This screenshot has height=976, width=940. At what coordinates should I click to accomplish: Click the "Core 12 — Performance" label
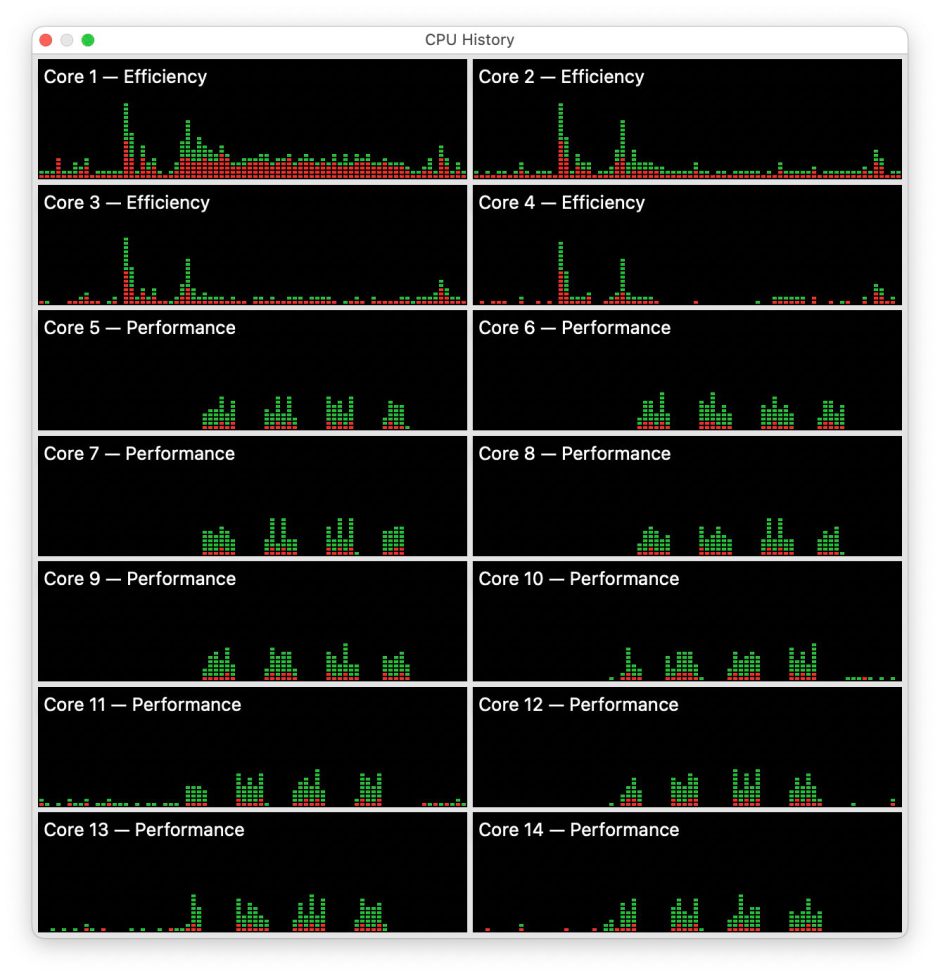pos(578,704)
